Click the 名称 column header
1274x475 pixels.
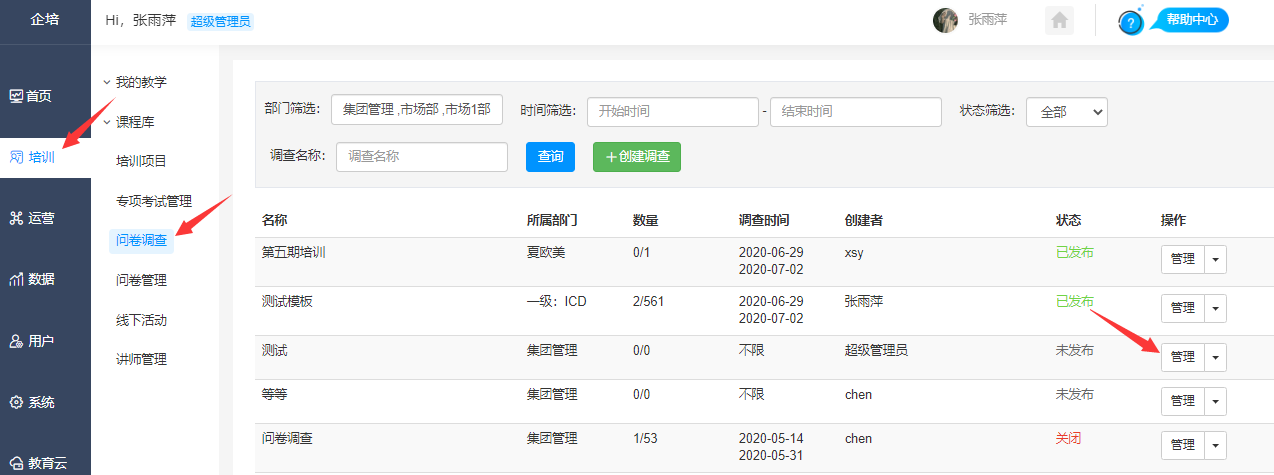274,220
